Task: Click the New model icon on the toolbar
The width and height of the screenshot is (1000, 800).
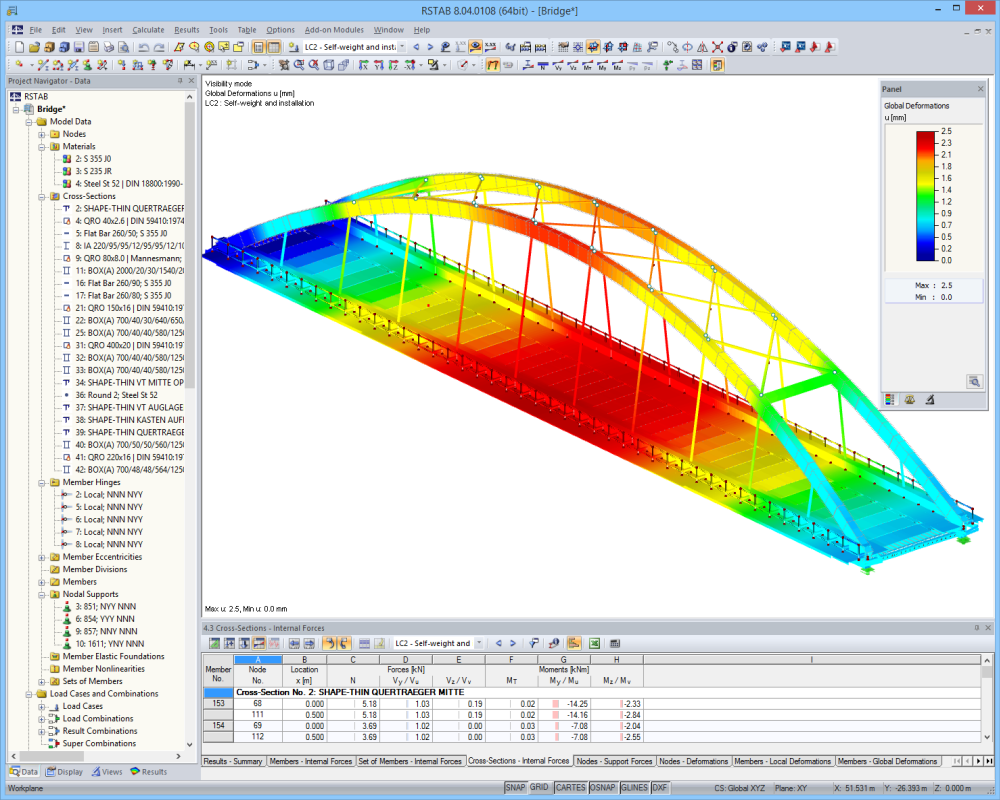Action: pyautogui.click(x=20, y=47)
